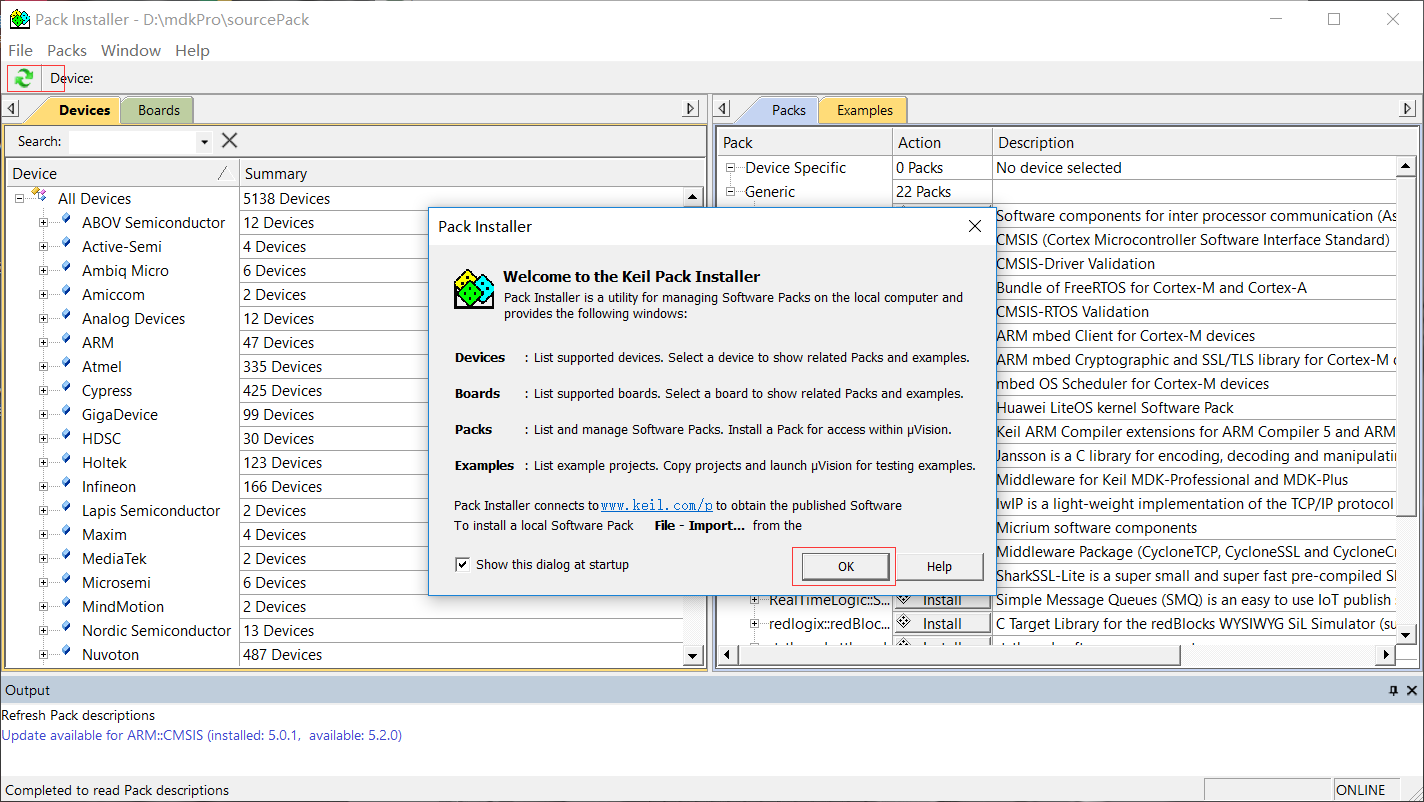Click the left tab-scroll arrow beside Devices tab
Viewport: 1424px width, 802px height.
(11, 109)
